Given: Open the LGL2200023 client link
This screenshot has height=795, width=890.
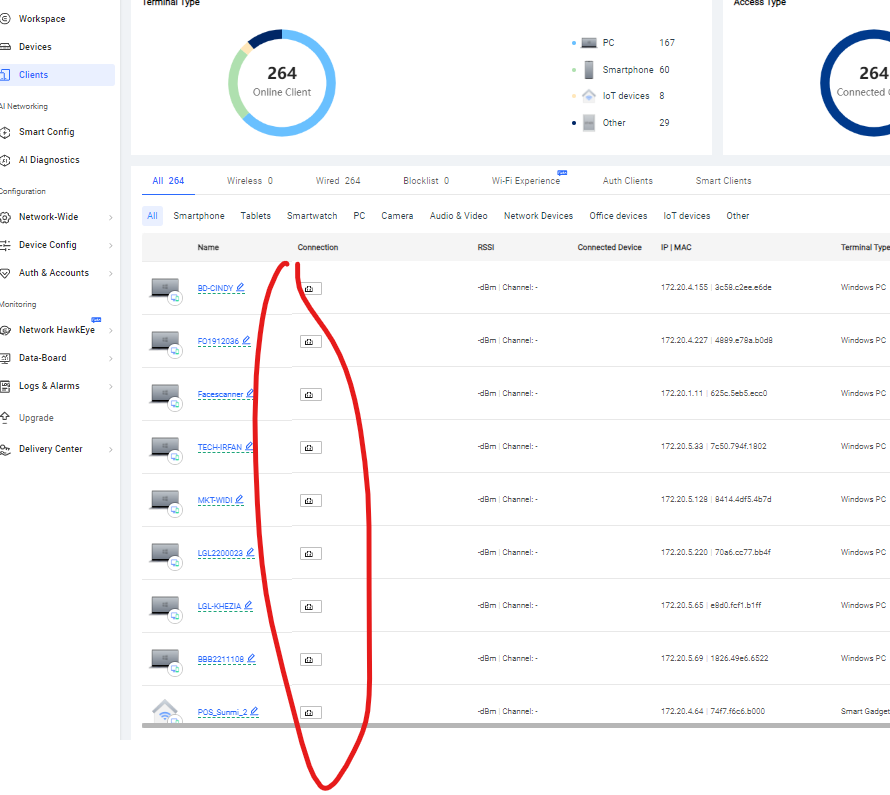Looking at the screenshot, I should click(220, 553).
